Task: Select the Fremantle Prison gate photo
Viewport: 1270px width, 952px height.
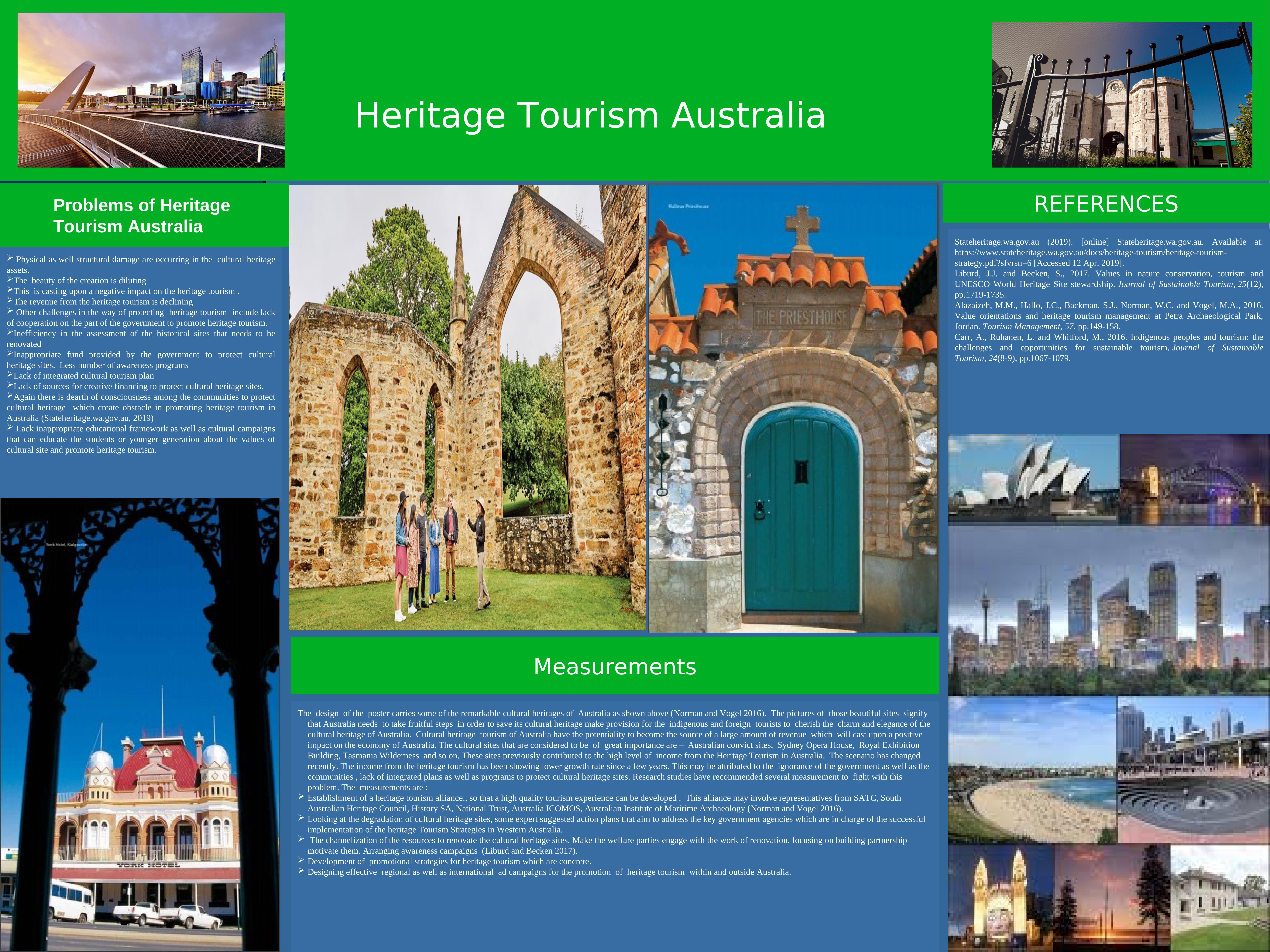Action: point(1122,95)
